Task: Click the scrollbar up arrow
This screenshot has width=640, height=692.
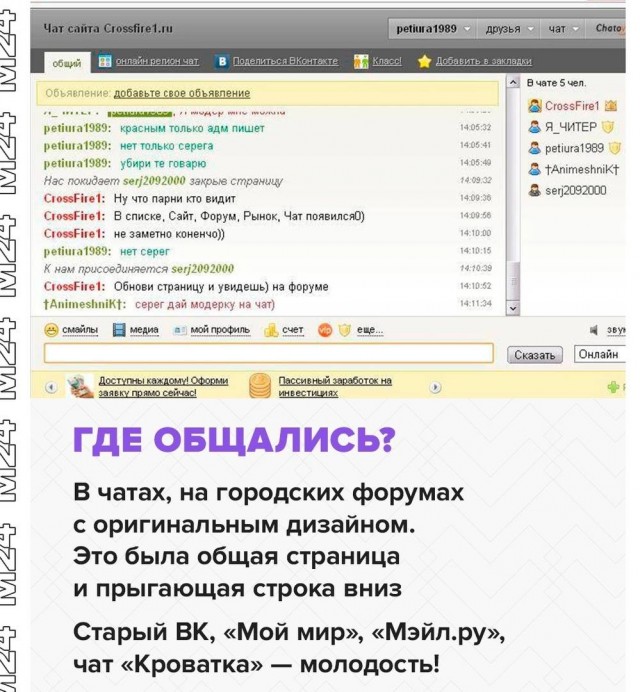Action: [512, 83]
